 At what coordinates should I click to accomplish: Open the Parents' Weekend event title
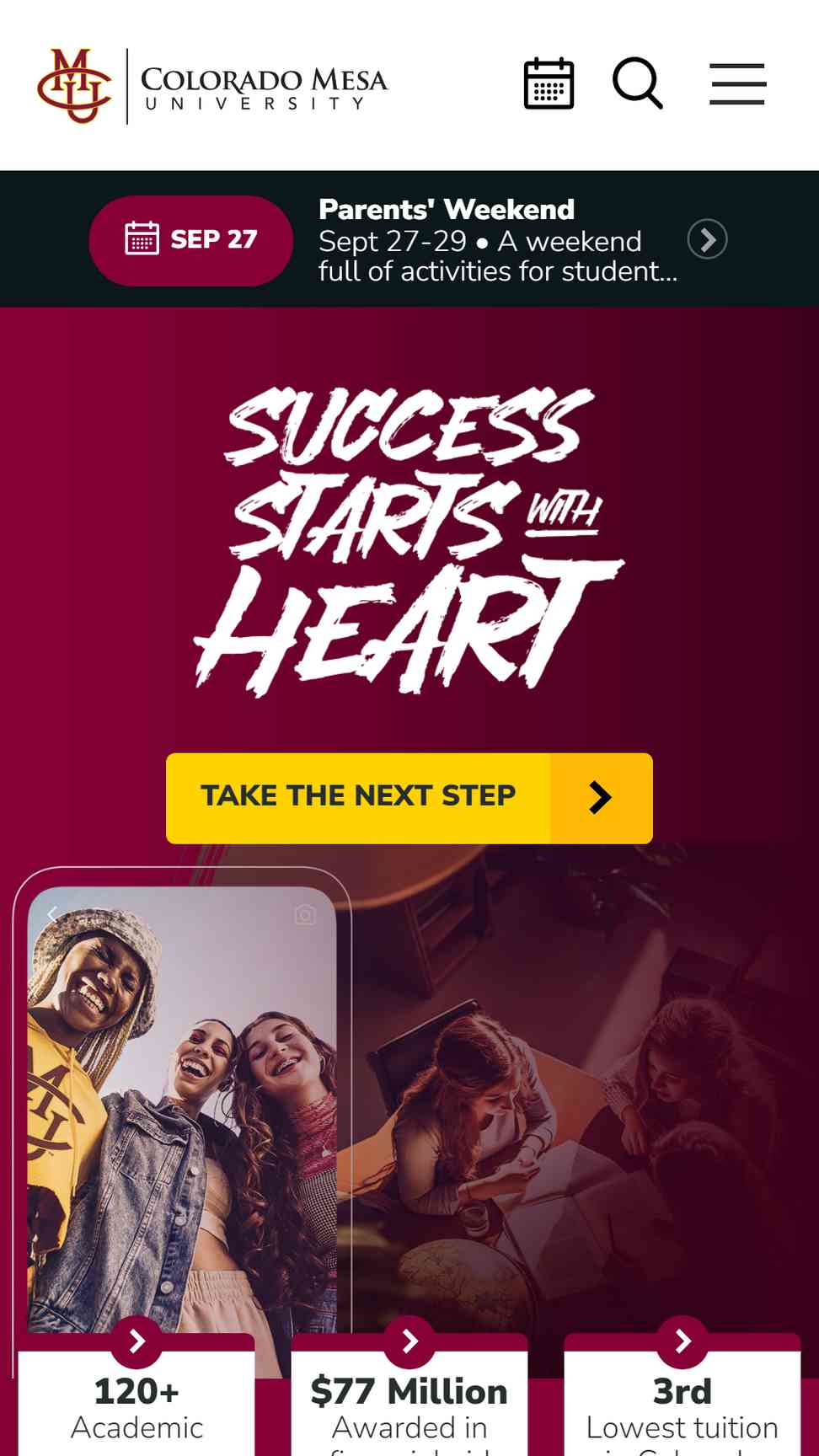click(x=447, y=209)
